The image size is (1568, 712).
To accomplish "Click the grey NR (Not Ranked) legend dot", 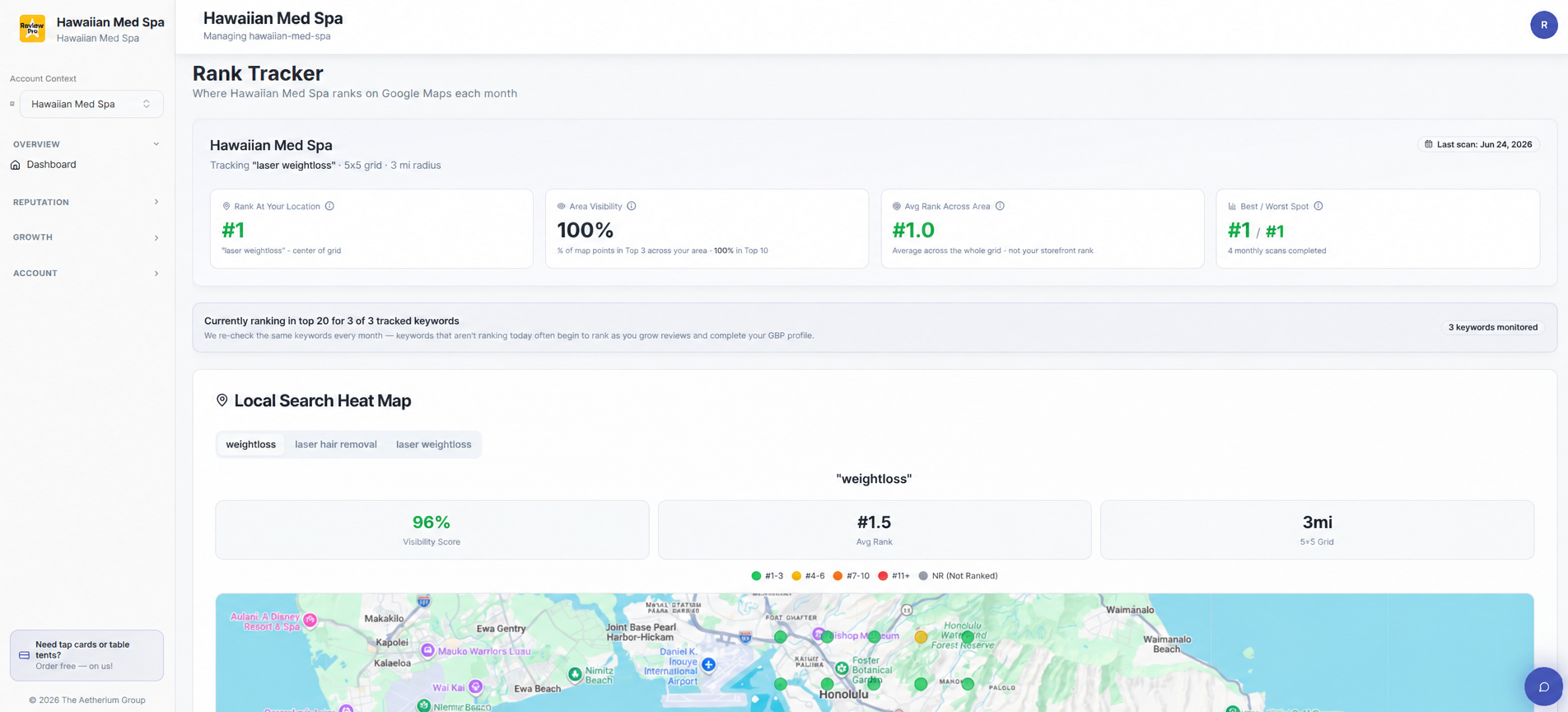I will [923, 576].
